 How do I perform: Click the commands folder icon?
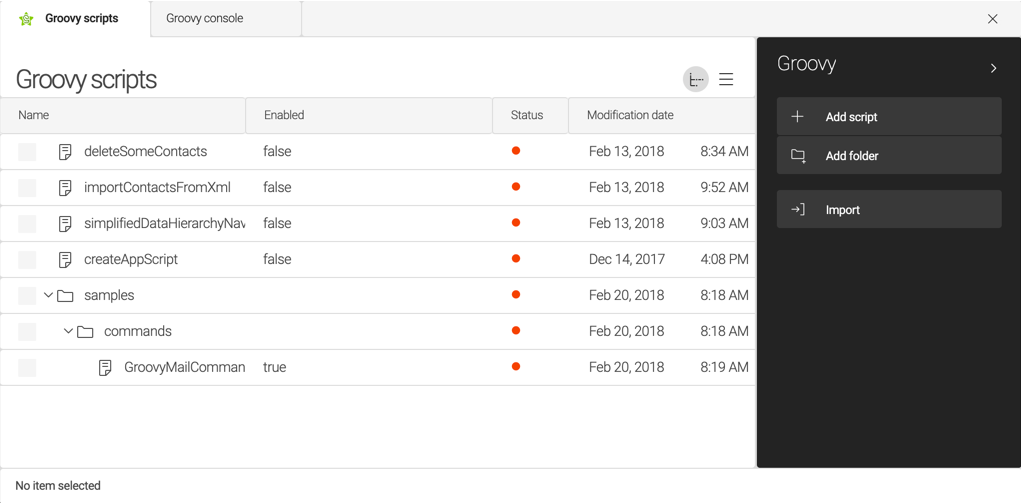85,332
